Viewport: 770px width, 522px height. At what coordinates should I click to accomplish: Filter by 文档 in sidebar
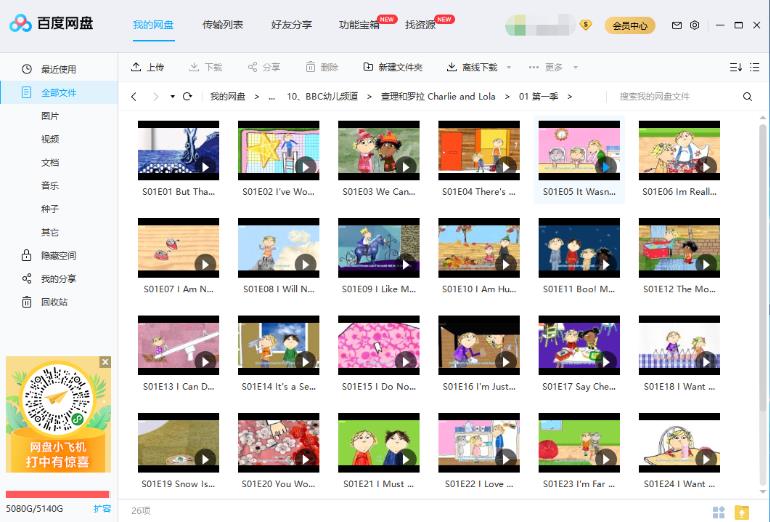pyautogui.click(x=50, y=163)
